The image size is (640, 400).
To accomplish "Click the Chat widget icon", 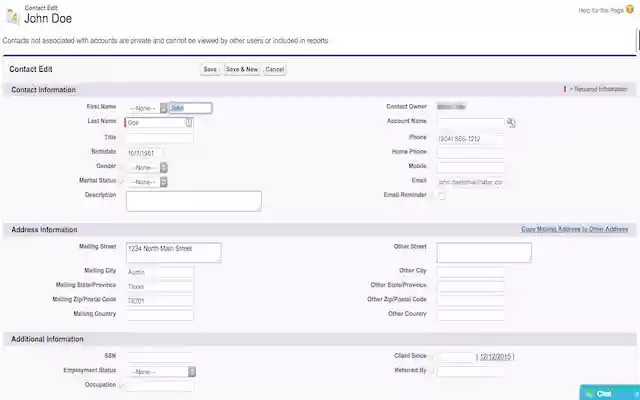I will 589,393.
